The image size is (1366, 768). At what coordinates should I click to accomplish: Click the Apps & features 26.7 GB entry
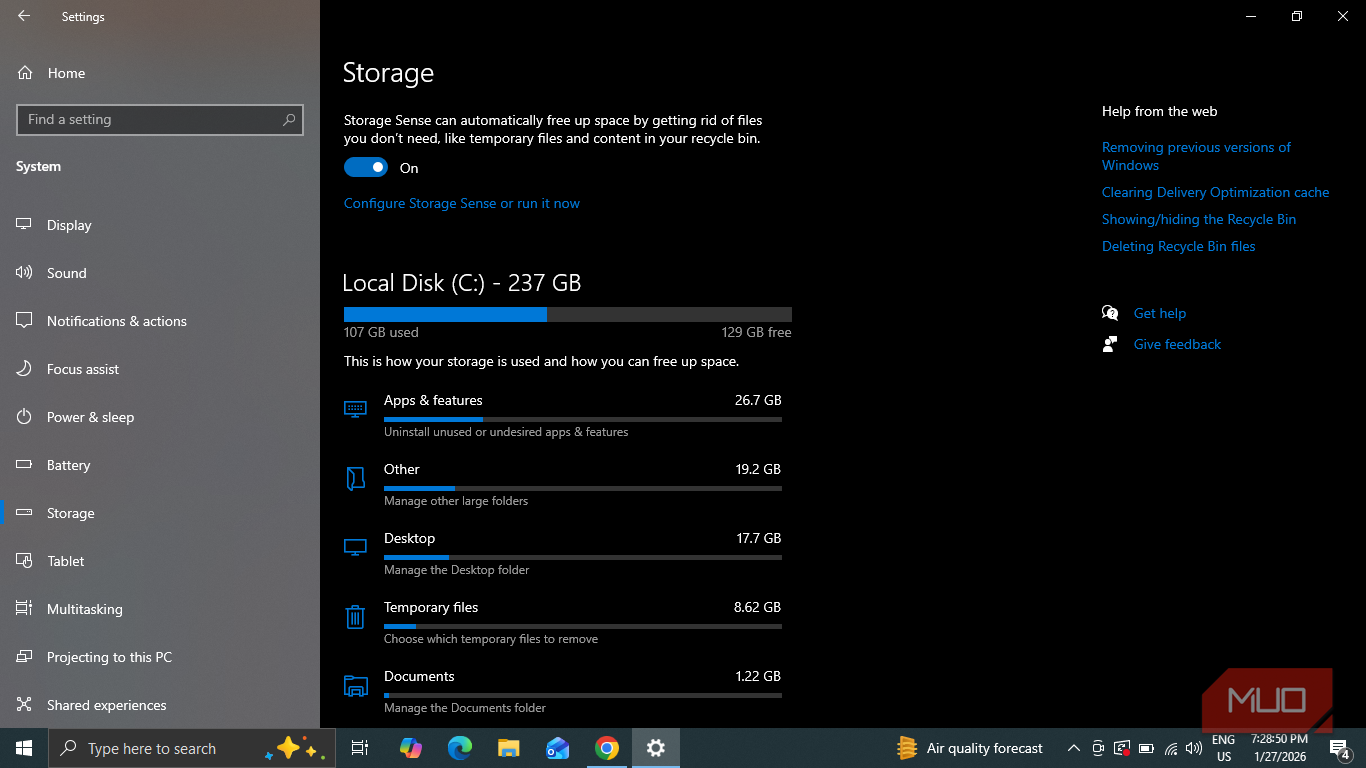pyautogui.click(x=563, y=415)
